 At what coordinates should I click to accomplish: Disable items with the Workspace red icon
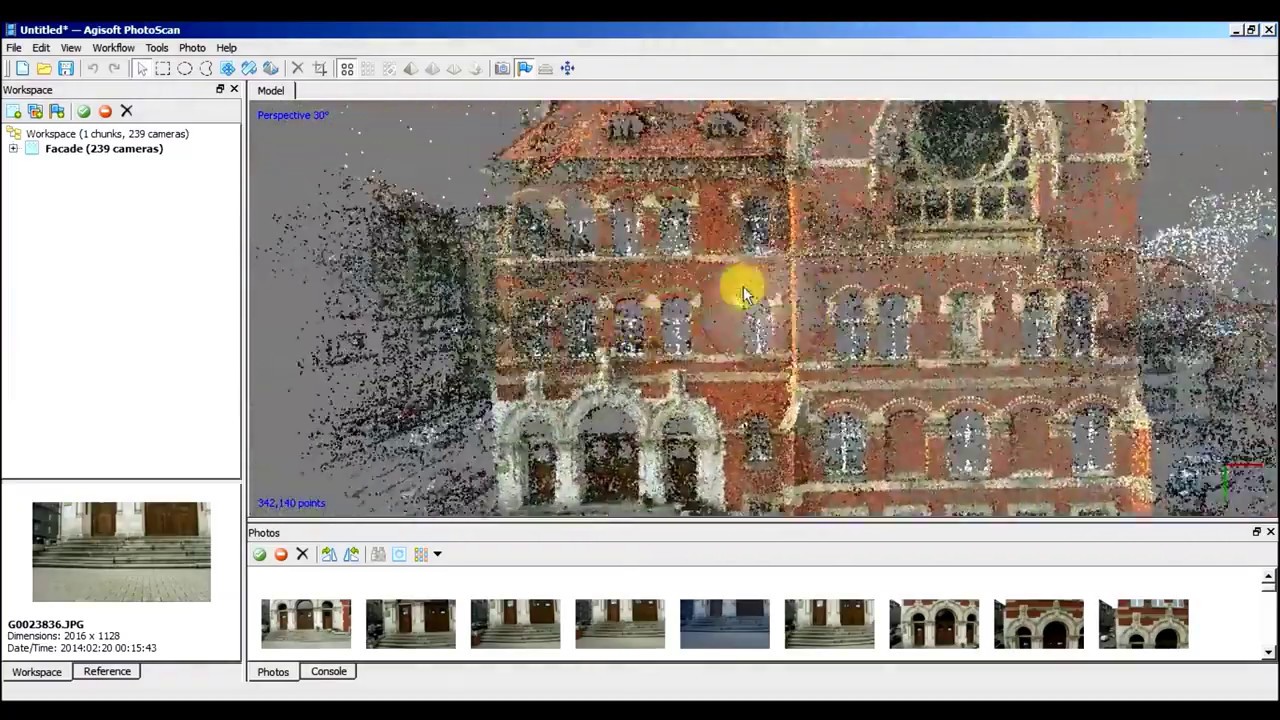click(105, 111)
